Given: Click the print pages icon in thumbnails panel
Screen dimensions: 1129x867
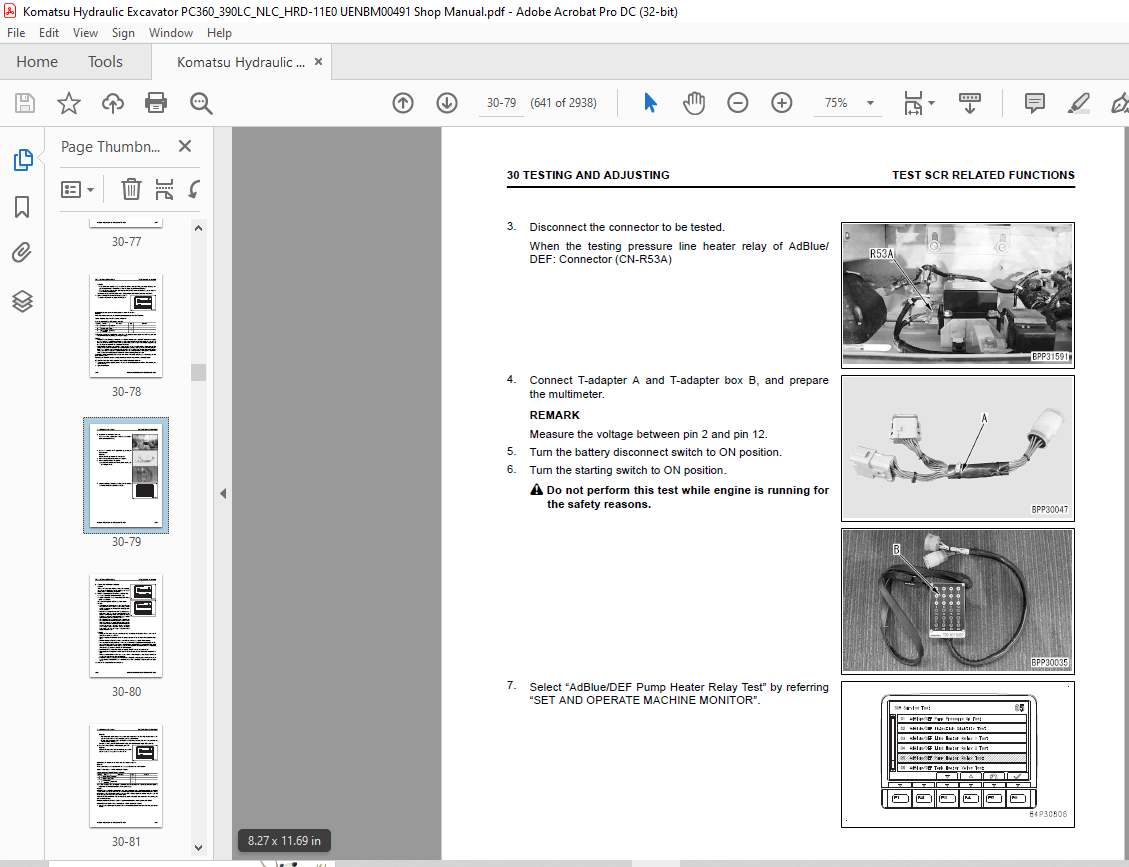Looking at the screenshot, I should click(164, 189).
